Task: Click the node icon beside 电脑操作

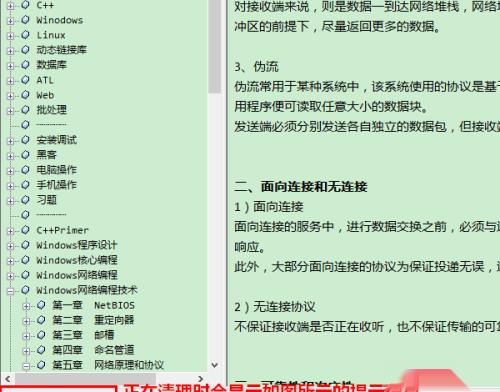Action: tap(25, 170)
